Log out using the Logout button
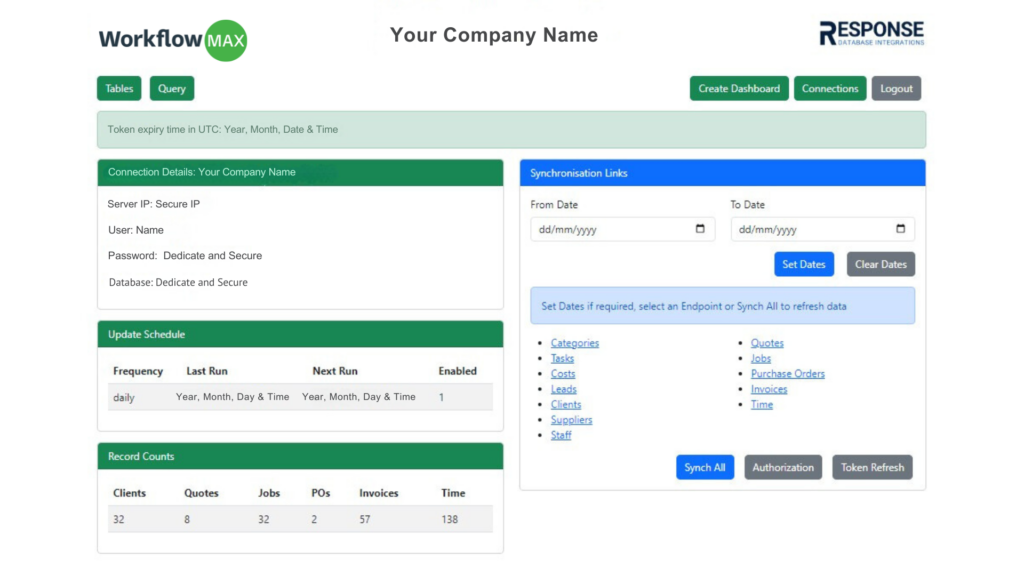1024x576 pixels. pyautogui.click(x=896, y=89)
